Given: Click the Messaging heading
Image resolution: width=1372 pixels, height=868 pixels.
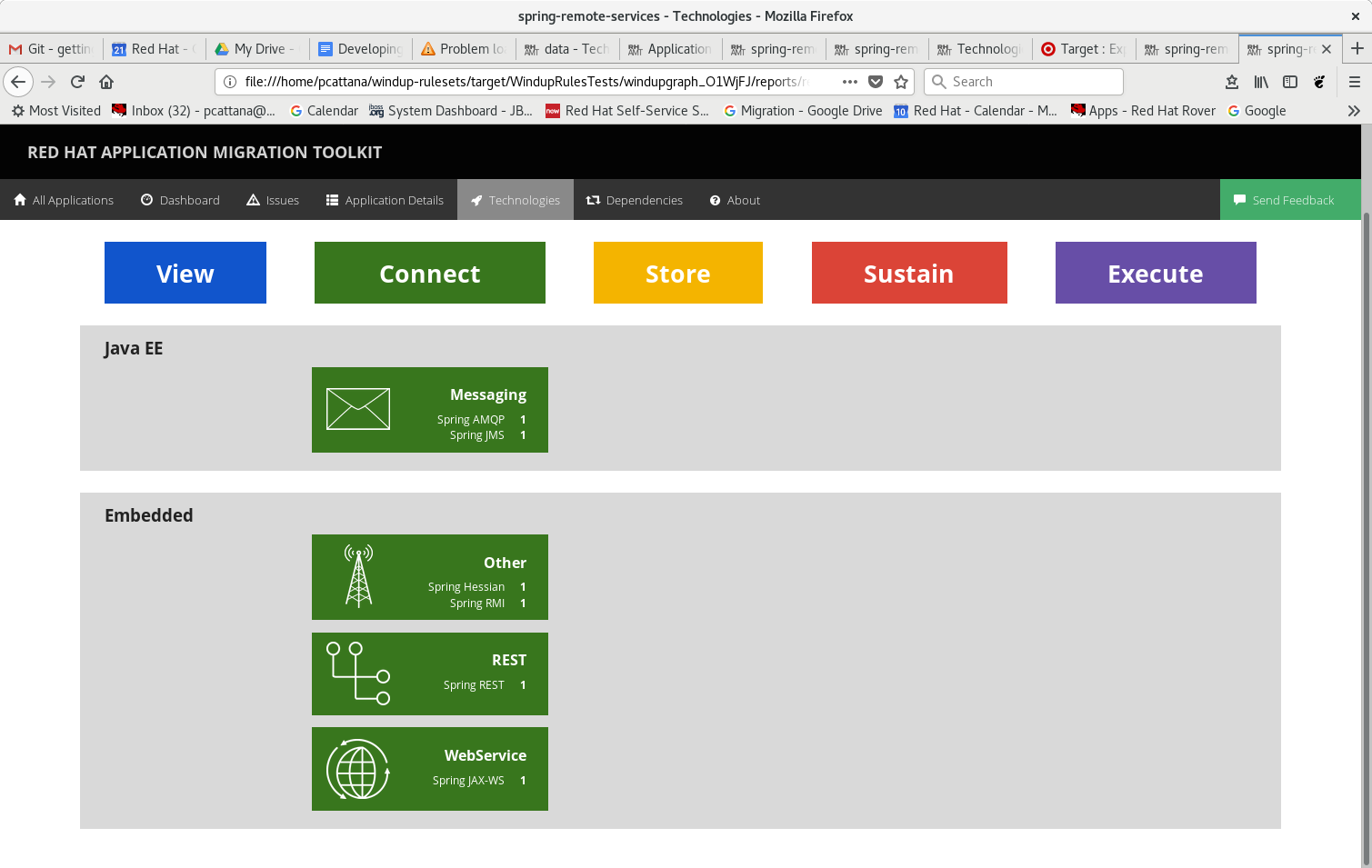Looking at the screenshot, I should (x=488, y=394).
